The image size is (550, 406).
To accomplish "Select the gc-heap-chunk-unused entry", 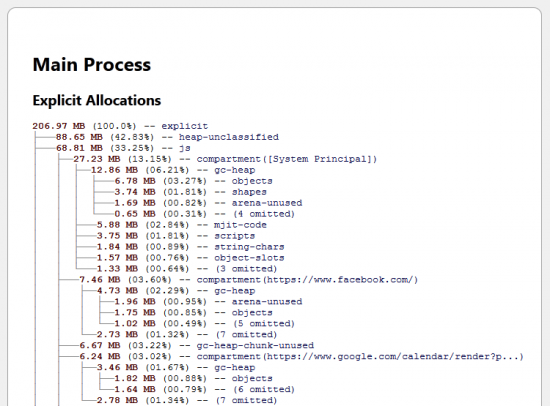I will coord(196,345).
